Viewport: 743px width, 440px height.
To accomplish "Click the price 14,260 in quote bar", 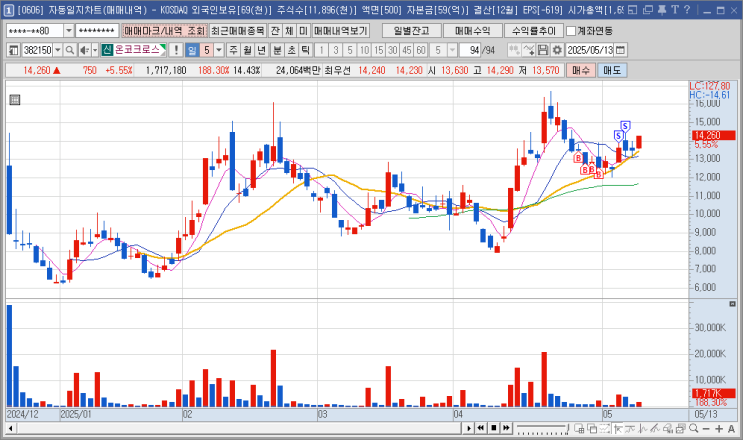I will [x=36, y=70].
